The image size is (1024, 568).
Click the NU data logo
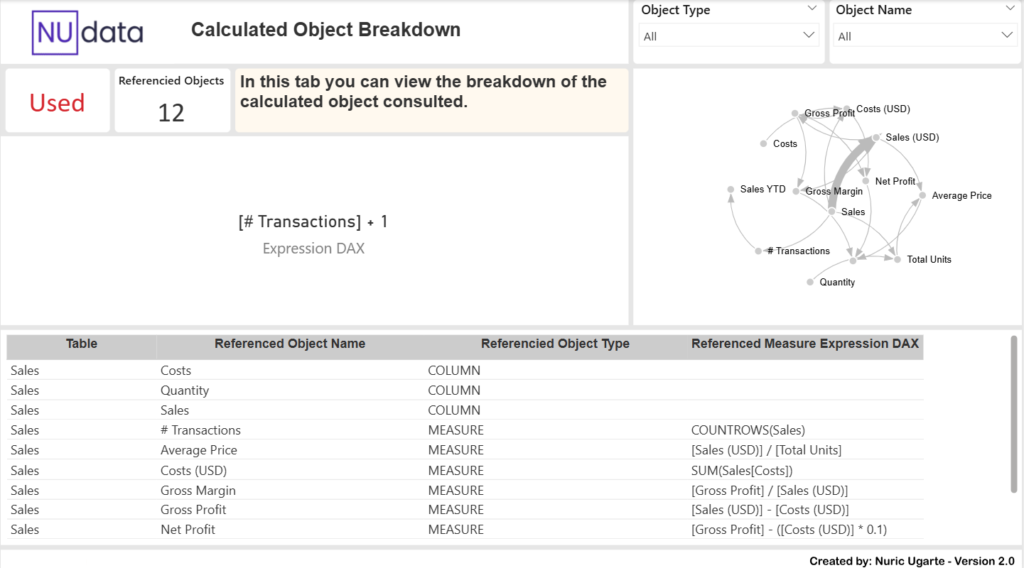(88, 32)
